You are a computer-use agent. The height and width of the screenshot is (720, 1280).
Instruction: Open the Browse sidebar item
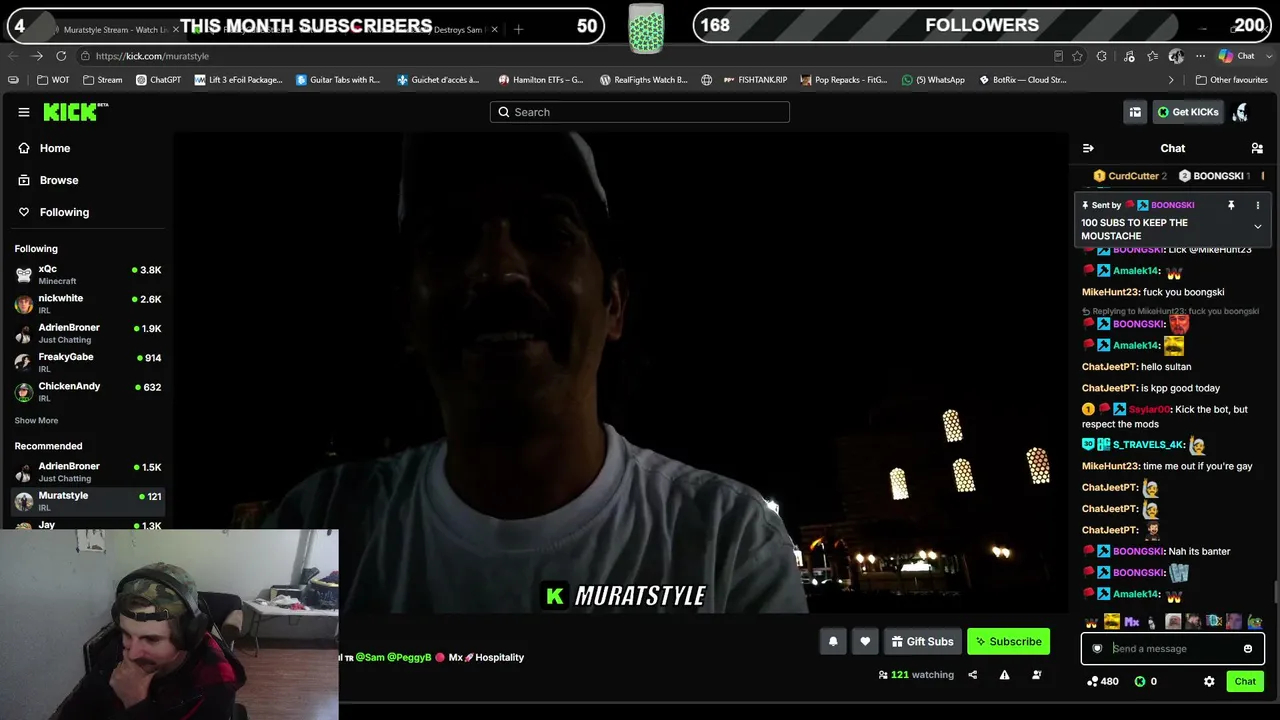click(59, 180)
